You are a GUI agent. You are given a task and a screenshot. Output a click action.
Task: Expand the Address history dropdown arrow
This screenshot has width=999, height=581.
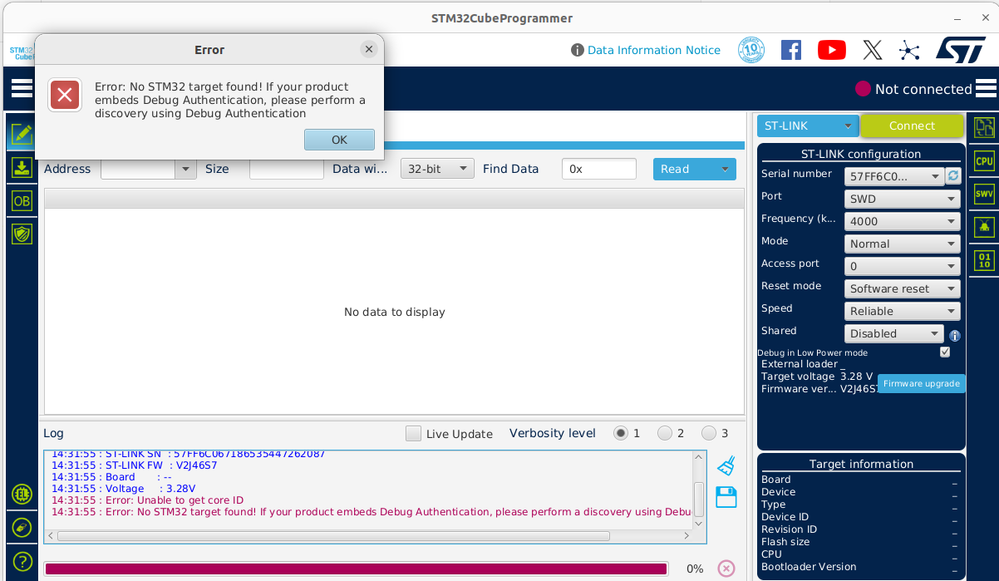pos(185,169)
